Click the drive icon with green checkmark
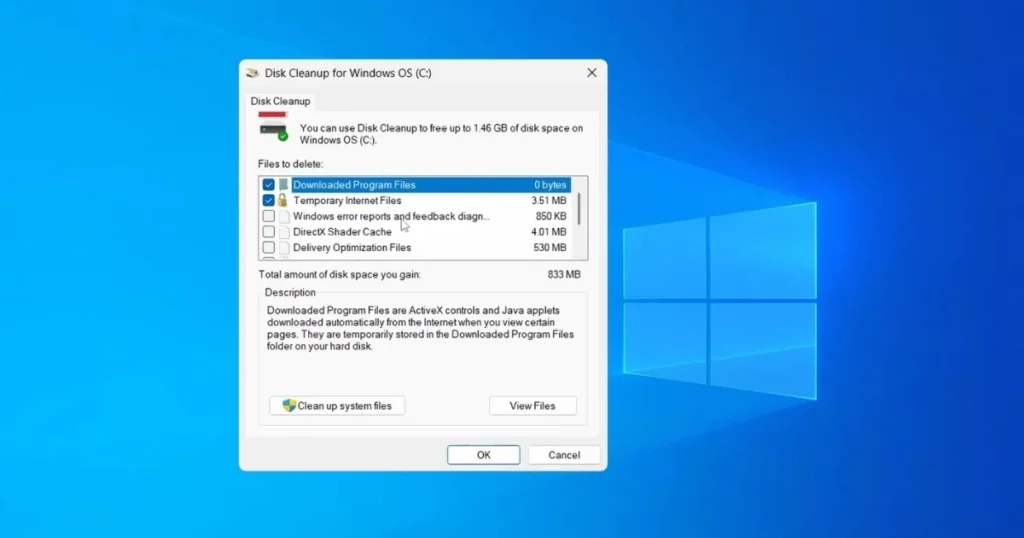Viewport: 1024px width, 538px height. pos(273,127)
